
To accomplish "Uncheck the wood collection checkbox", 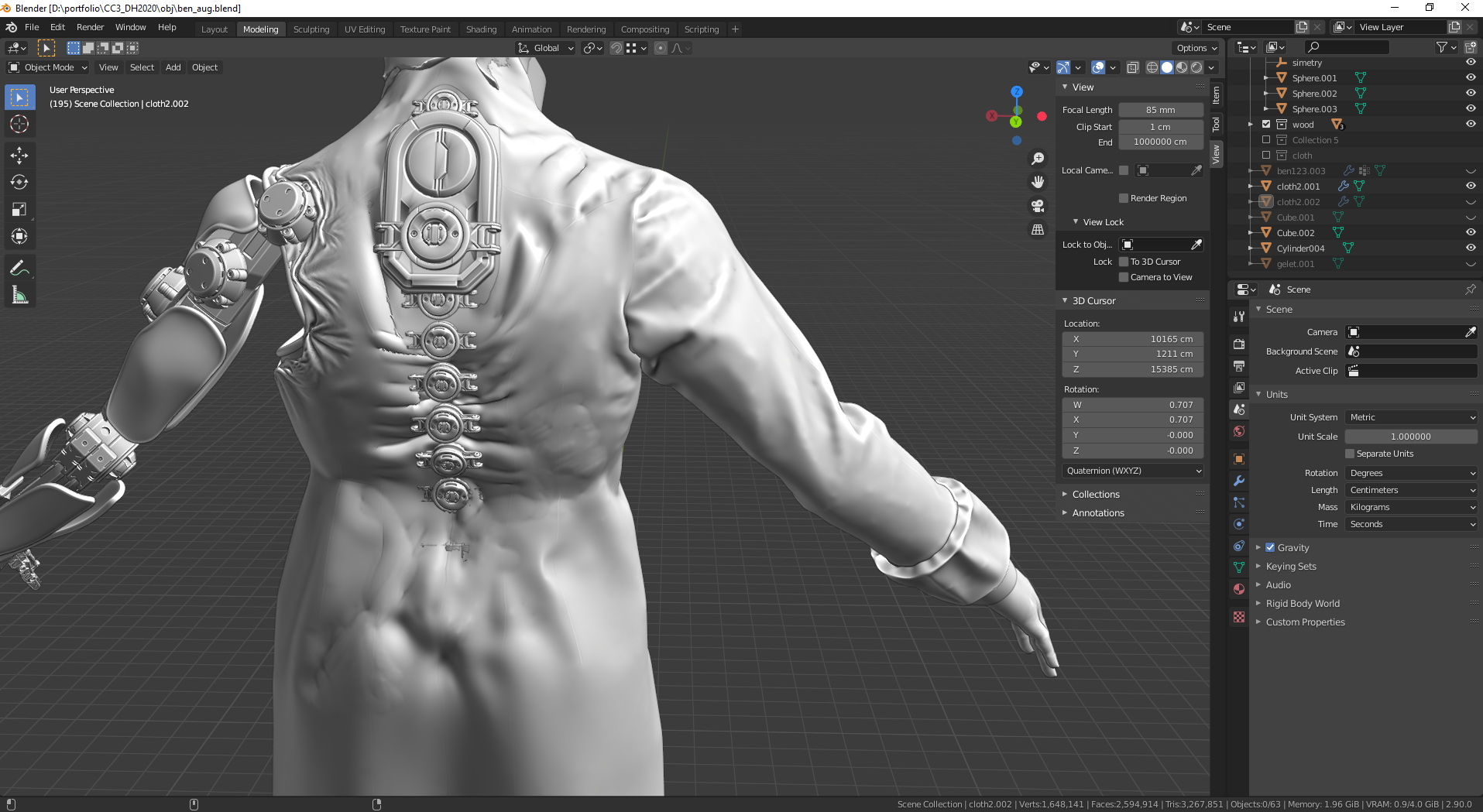I will click(1266, 124).
